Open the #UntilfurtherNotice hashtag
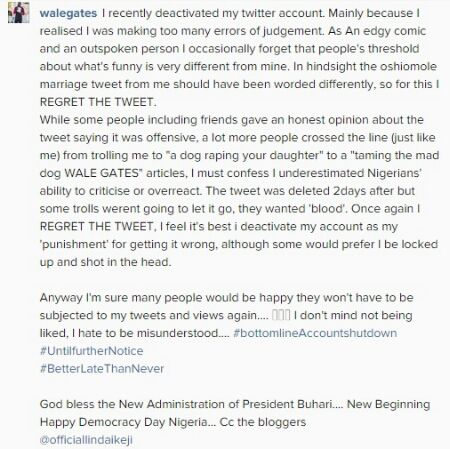The height and width of the screenshot is (449, 450). [x=91, y=351]
